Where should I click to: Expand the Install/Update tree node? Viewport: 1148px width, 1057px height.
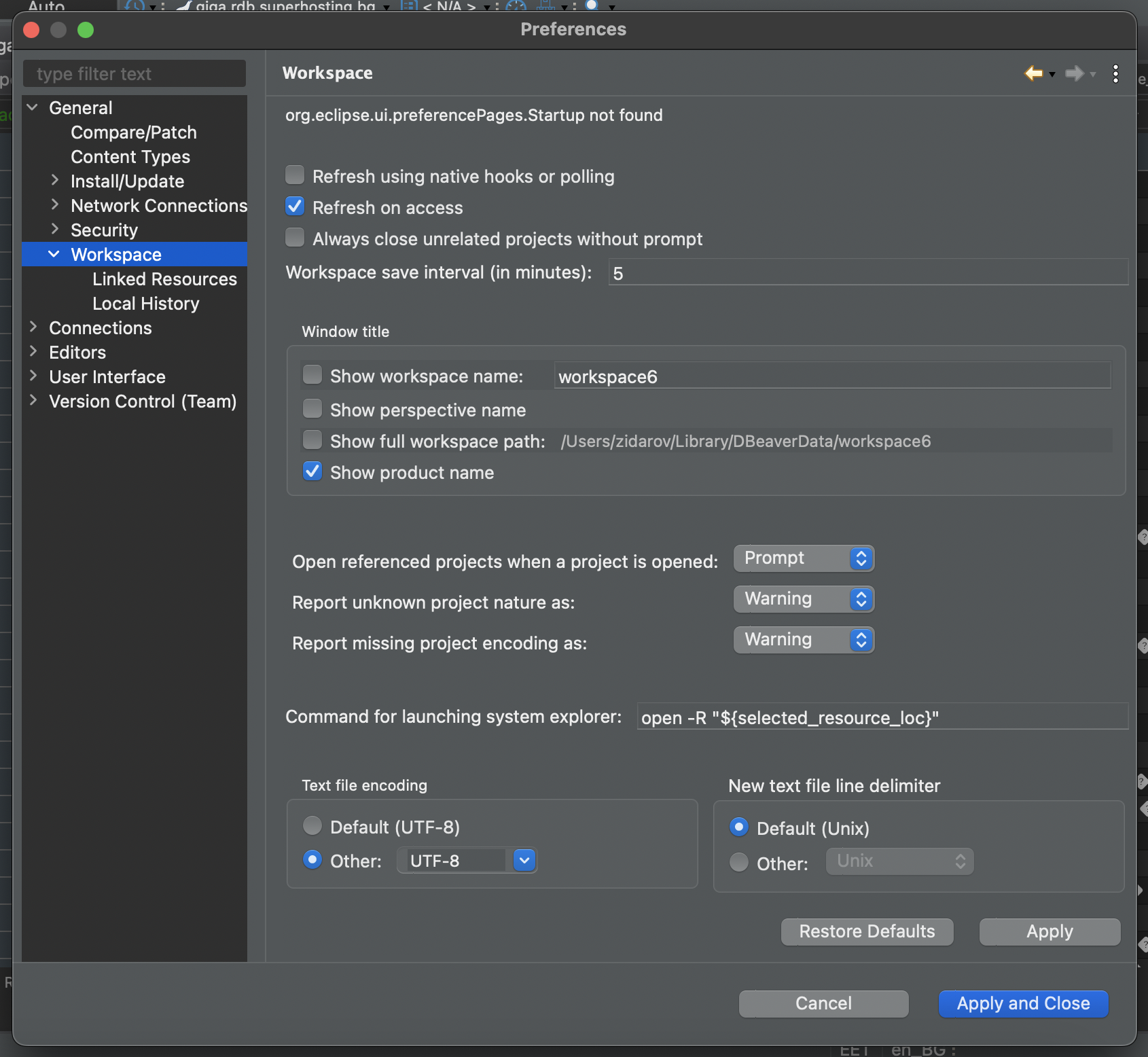click(x=55, y=181)
